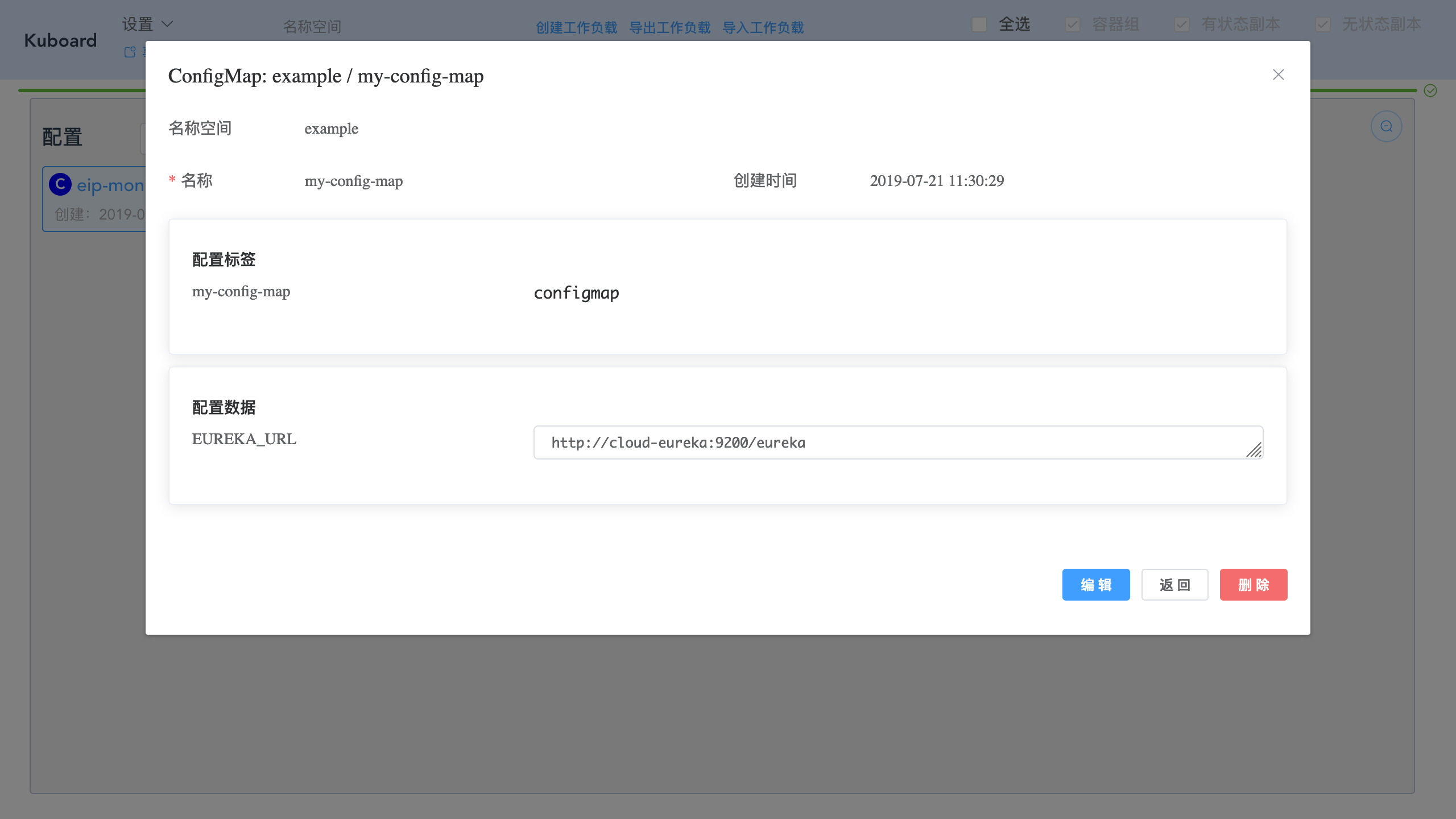Image resolution: width=1456 pixels, height=819 pixels.
Task: Click the magnifier zoom icon on right panel
Action: [x=1386, y=126]
